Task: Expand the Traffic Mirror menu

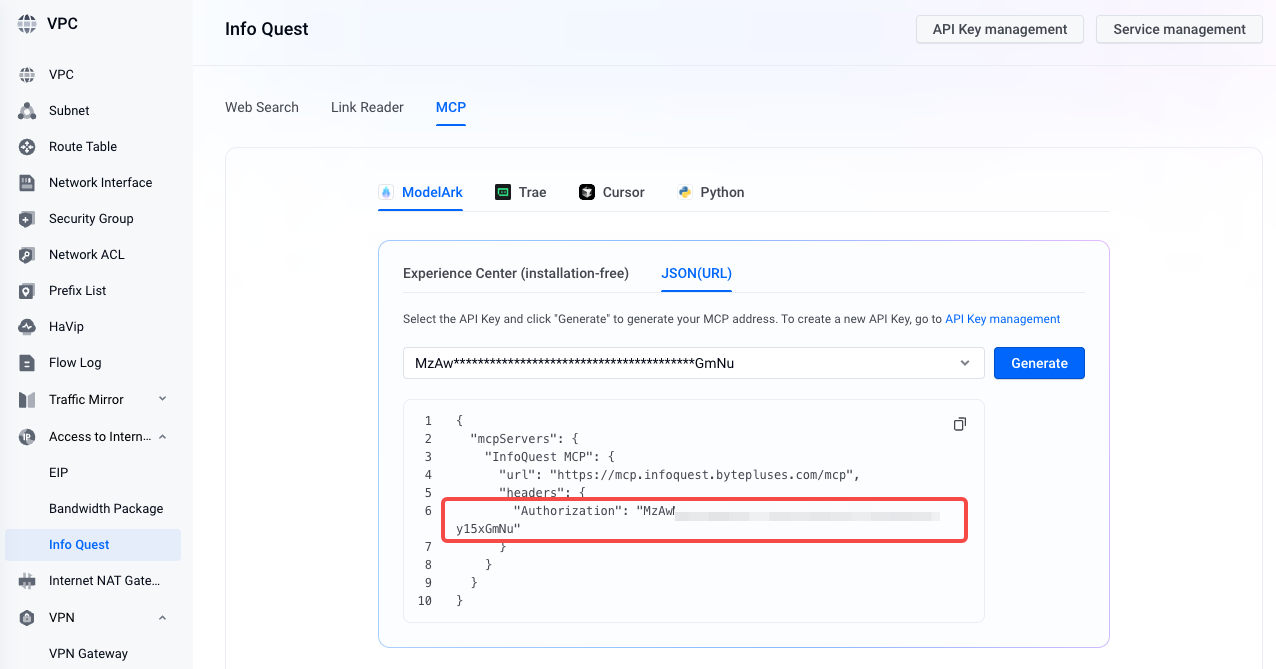Action: (x=162, y=399)
